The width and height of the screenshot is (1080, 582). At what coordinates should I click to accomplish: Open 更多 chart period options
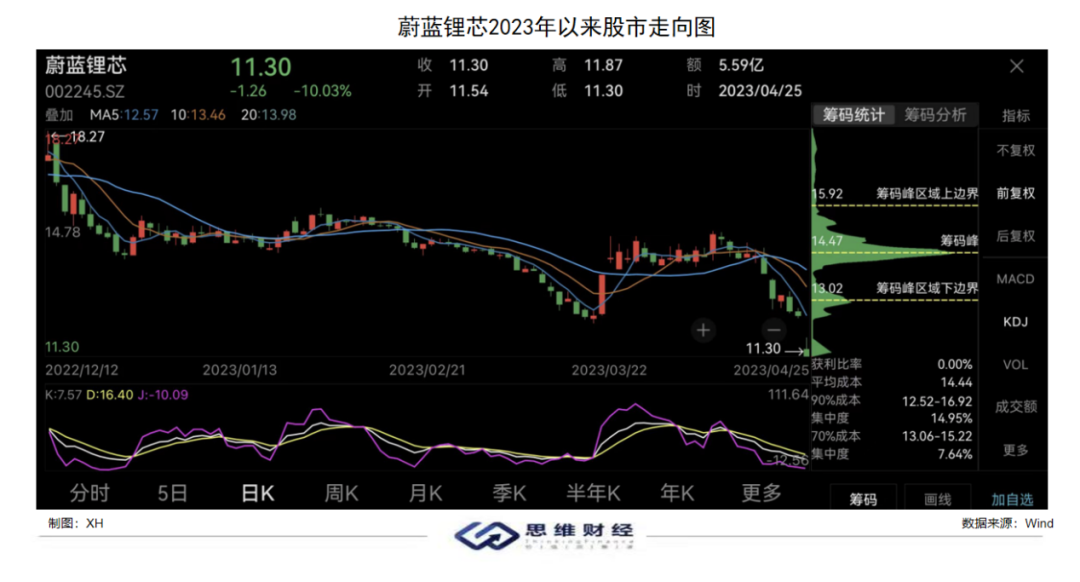click(761, 493)
